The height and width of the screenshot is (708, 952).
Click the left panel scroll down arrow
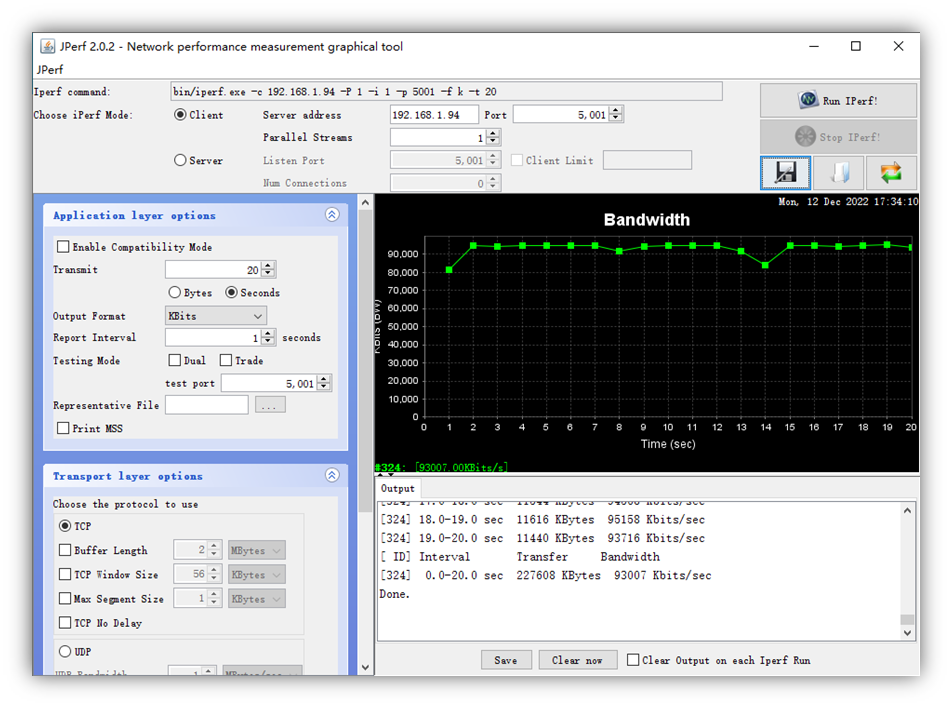(x=365, y=667)
